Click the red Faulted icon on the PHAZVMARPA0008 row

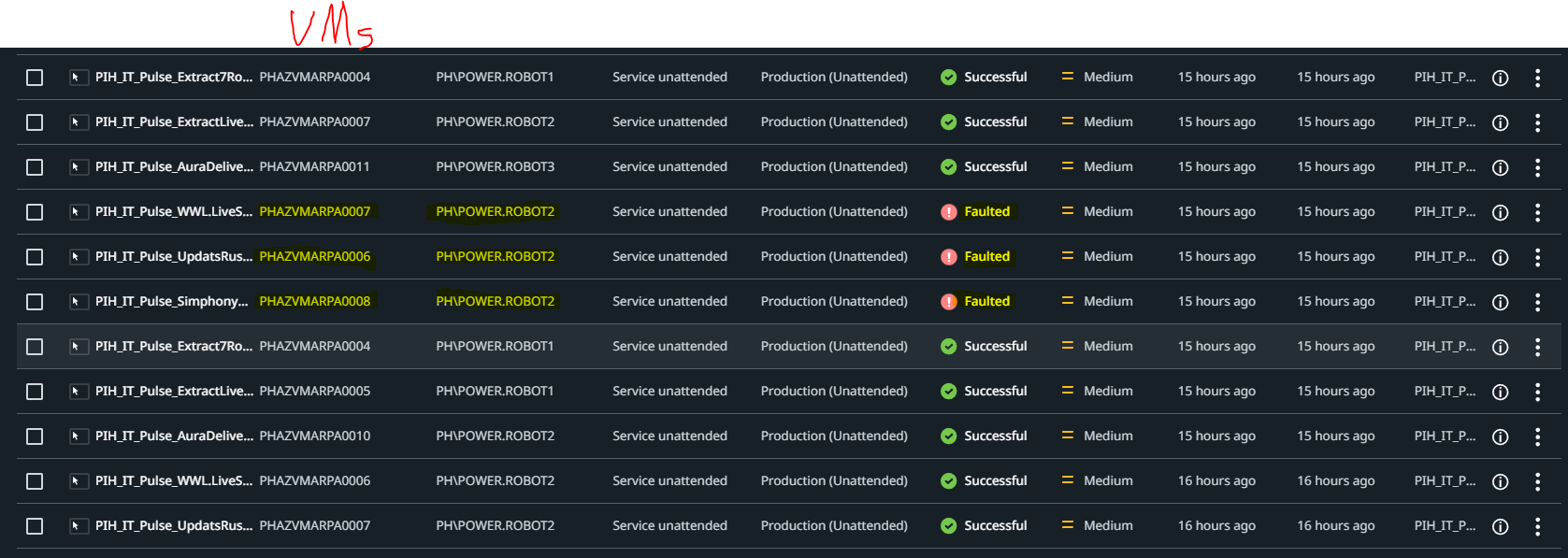point(948,302)
